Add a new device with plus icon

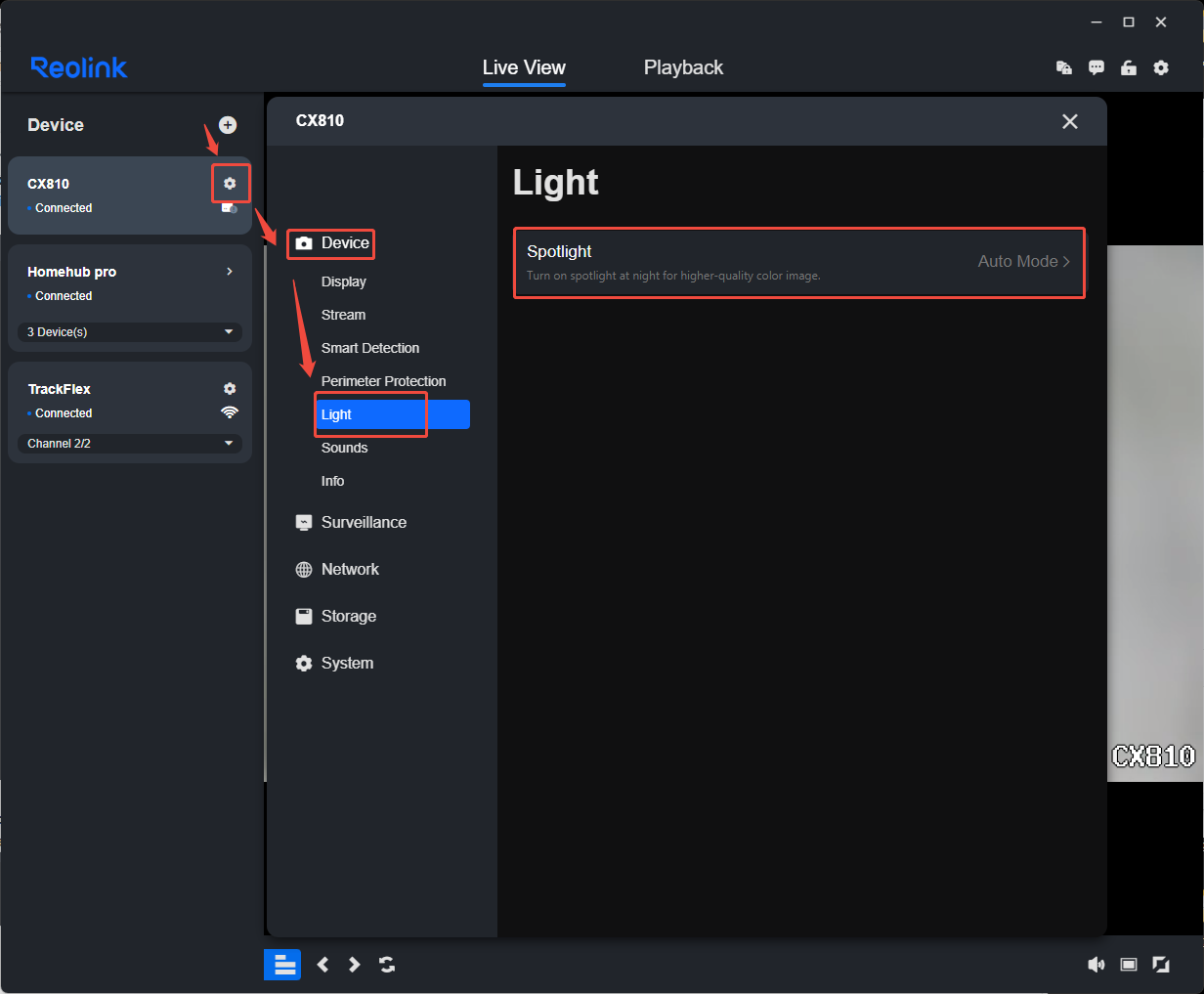(x=228, y=125)
